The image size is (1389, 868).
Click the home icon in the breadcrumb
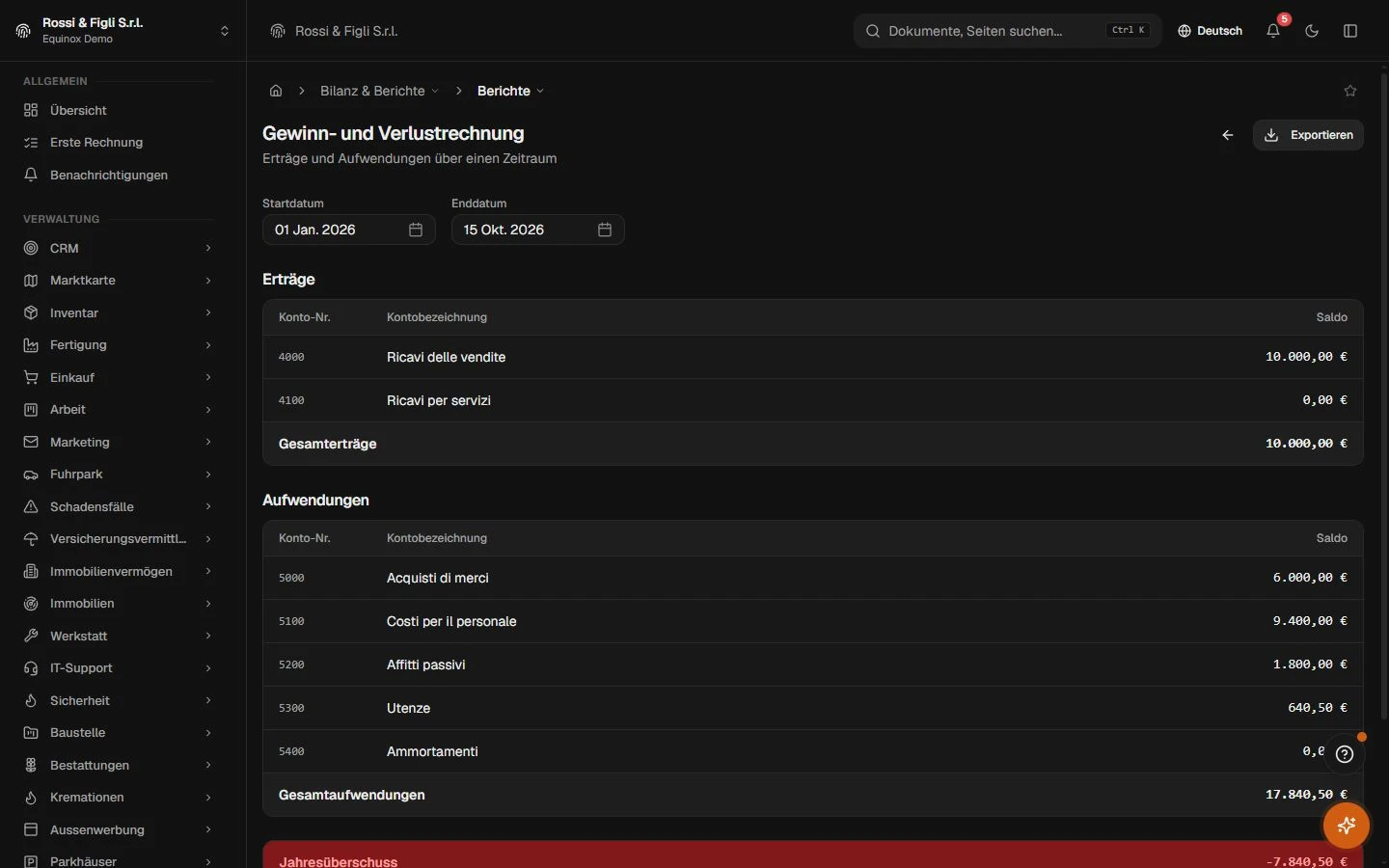[276, 91]
